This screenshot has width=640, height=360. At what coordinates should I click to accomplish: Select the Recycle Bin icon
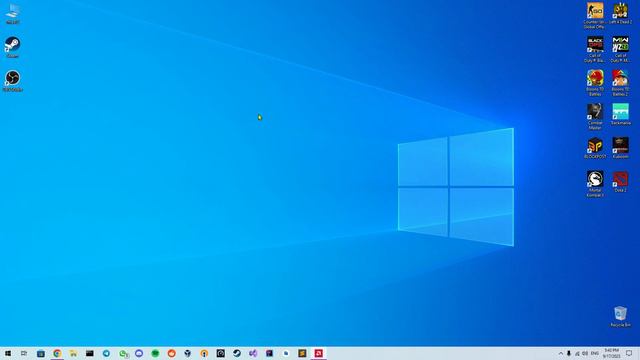pyautogui.click(x=620, y=316)
